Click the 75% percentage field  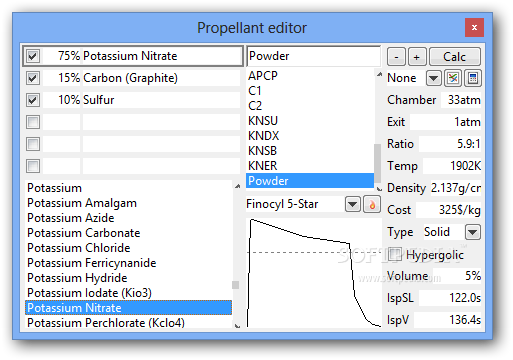point(62,56)
